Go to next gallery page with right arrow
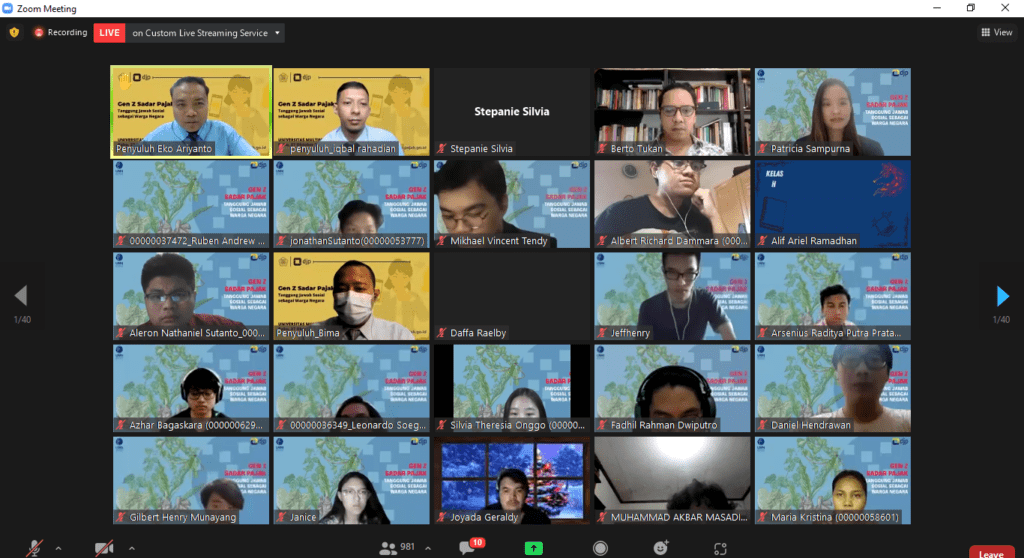 [x=1002, y=295]
